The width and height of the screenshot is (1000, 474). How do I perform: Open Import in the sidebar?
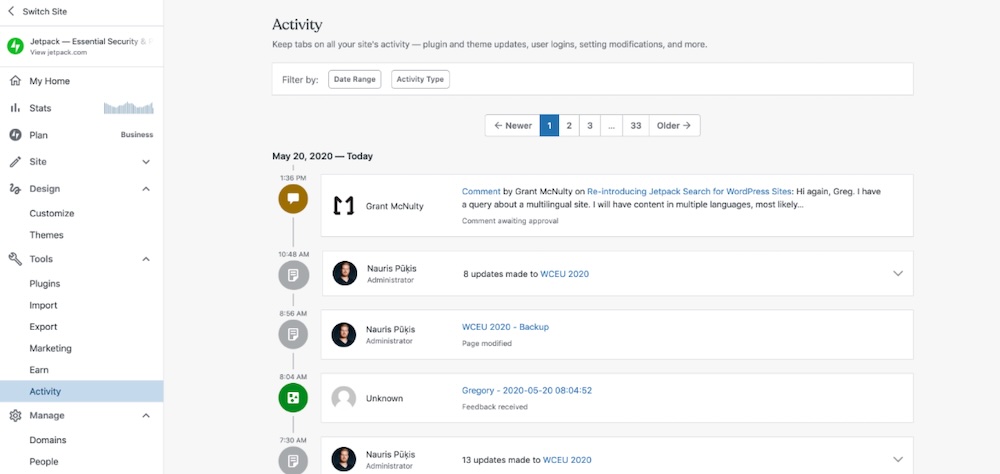click(43, 305)
